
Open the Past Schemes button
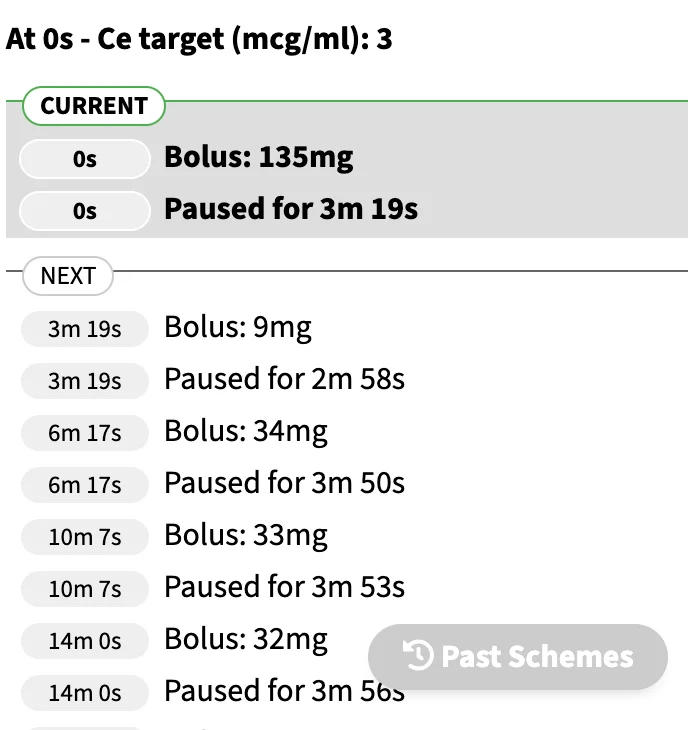[x=518, y=656]
